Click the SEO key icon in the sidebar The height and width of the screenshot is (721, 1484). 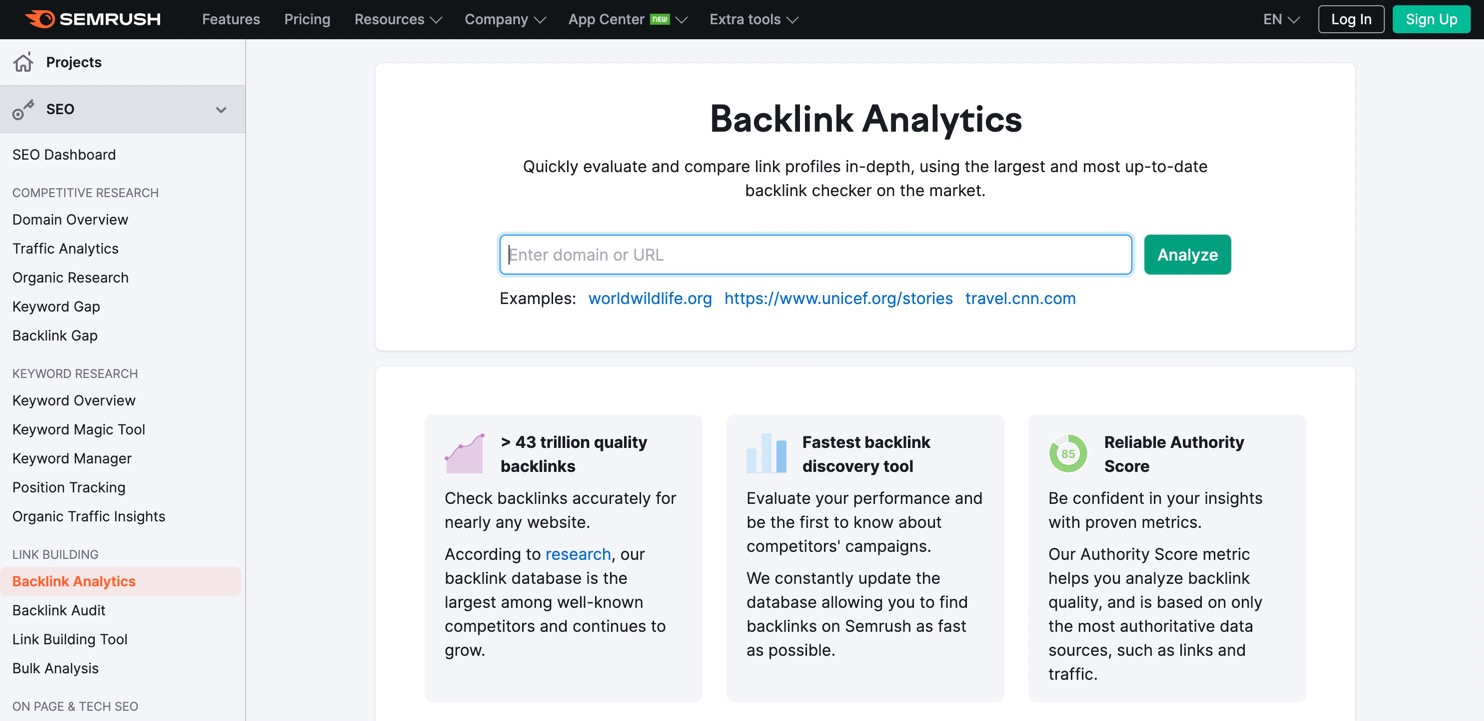click(22, 109)
